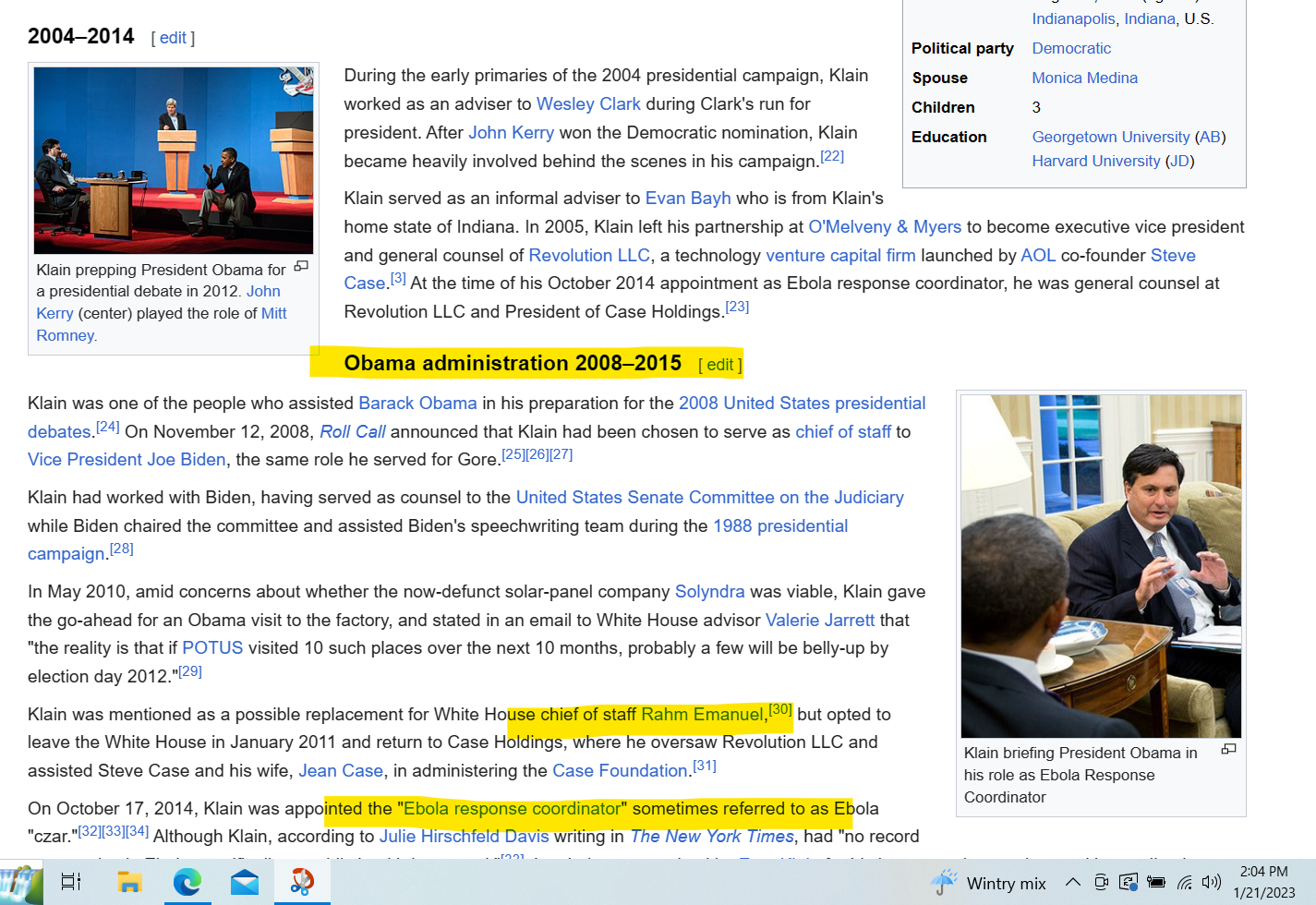The height and width of the screenshot is (905, 1316).
Task: Open Senate Committee on the Judiciary link
Action: pyautogui.click(x=709, y=497)
